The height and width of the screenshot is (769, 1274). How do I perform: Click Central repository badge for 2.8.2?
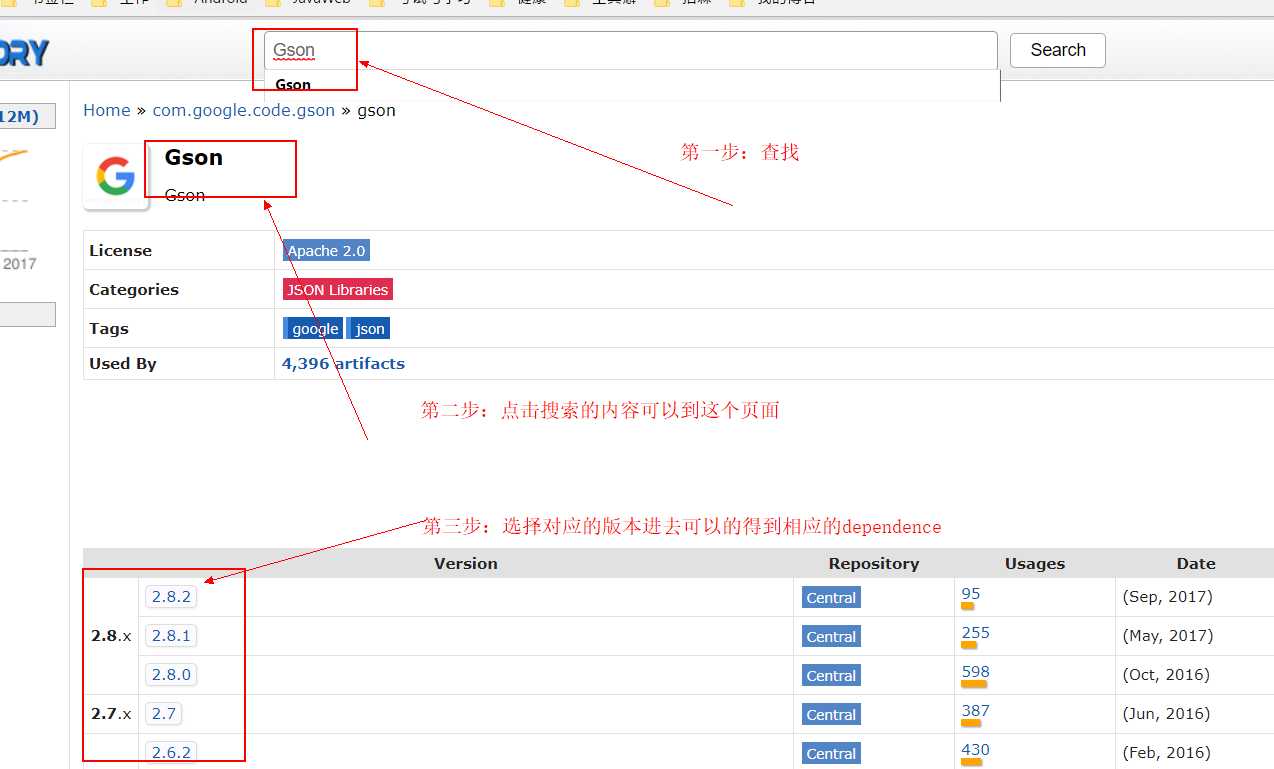click(831, 598)
